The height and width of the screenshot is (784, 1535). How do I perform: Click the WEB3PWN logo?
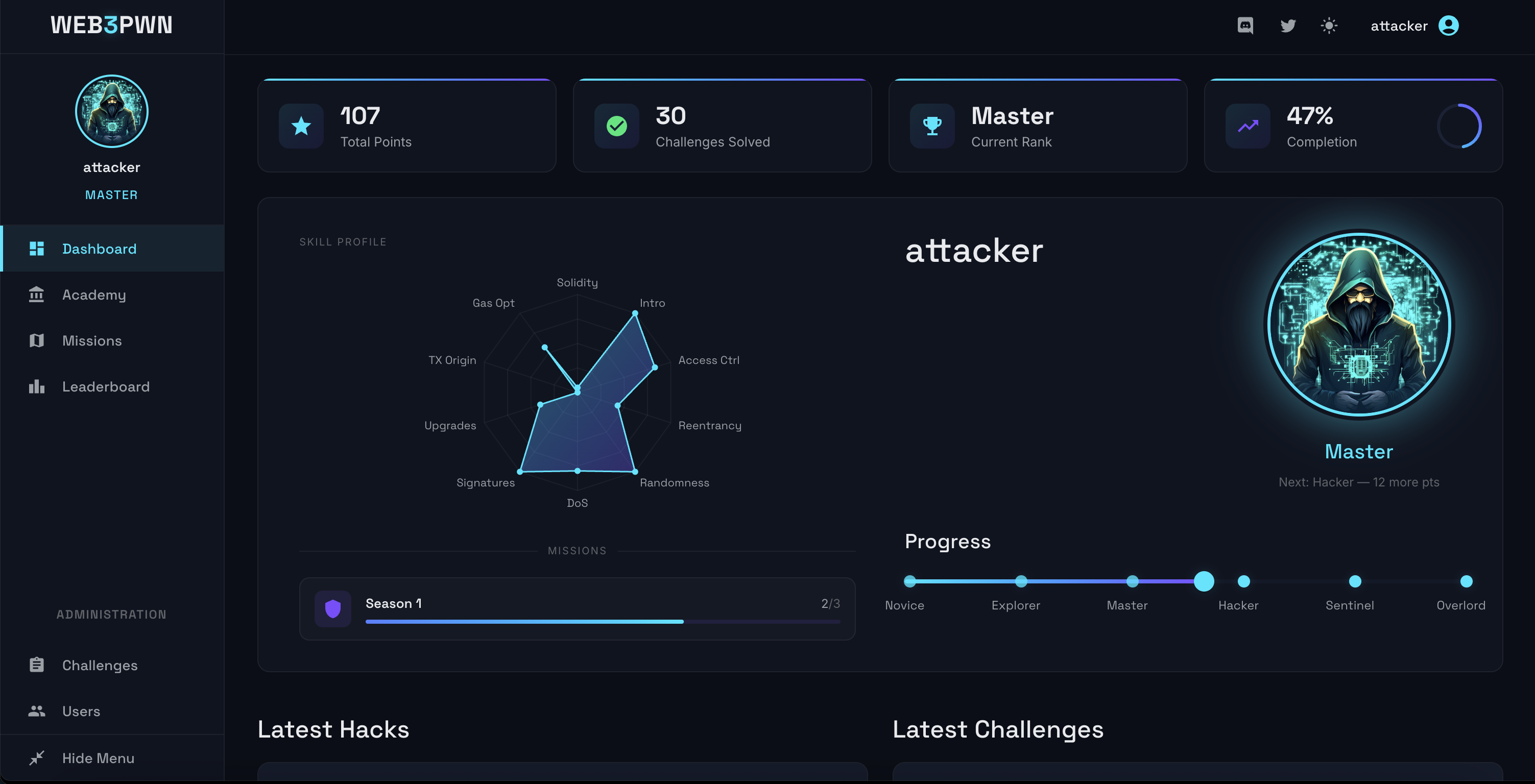click(x=111, y=25)
